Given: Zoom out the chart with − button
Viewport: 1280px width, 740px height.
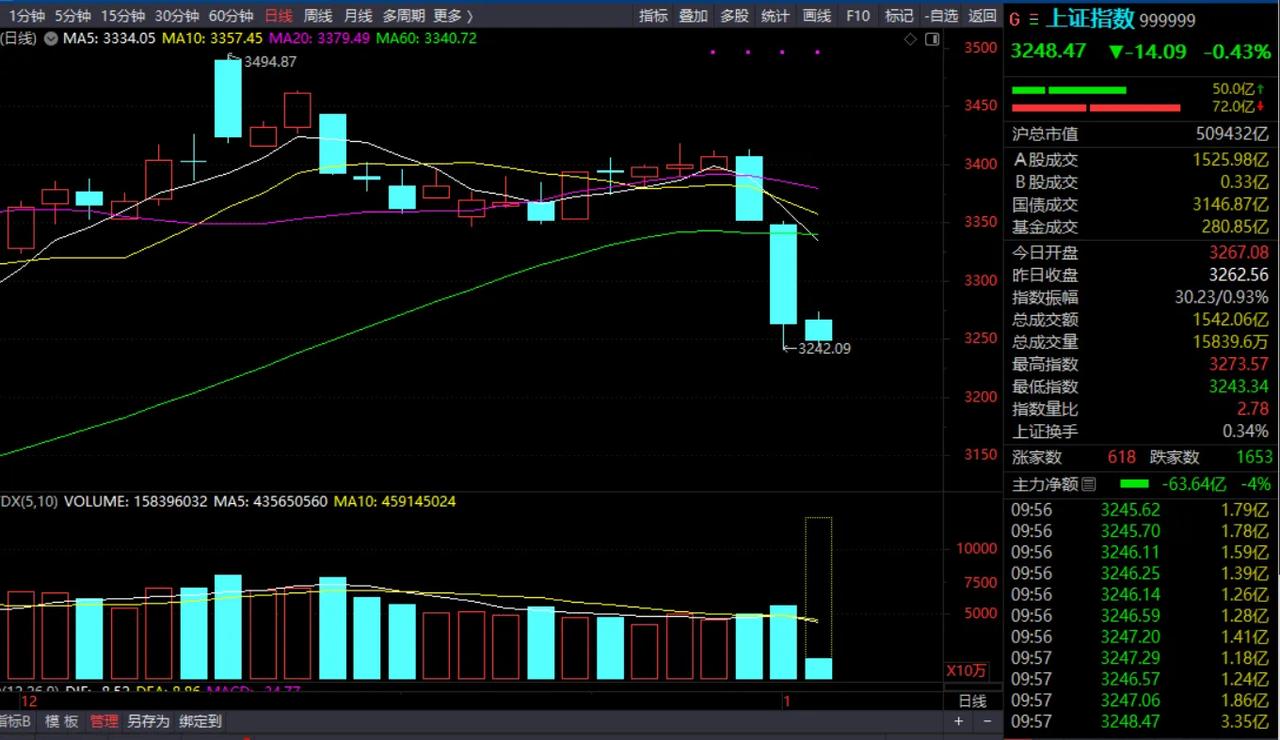Looking at the screenshot, I should click(988, 721).
